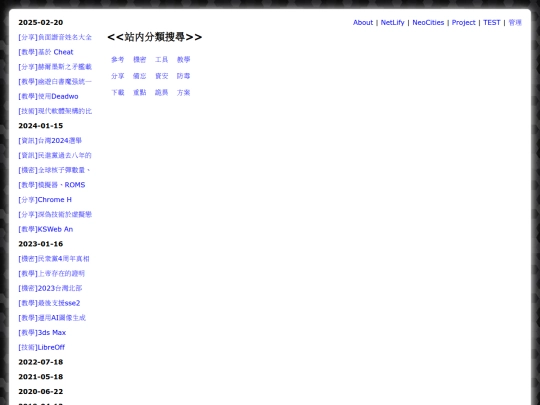Open the [分享]赫爾墨斯之矛 article link
This screenshot has height=405, width=540.
[55, 67]
